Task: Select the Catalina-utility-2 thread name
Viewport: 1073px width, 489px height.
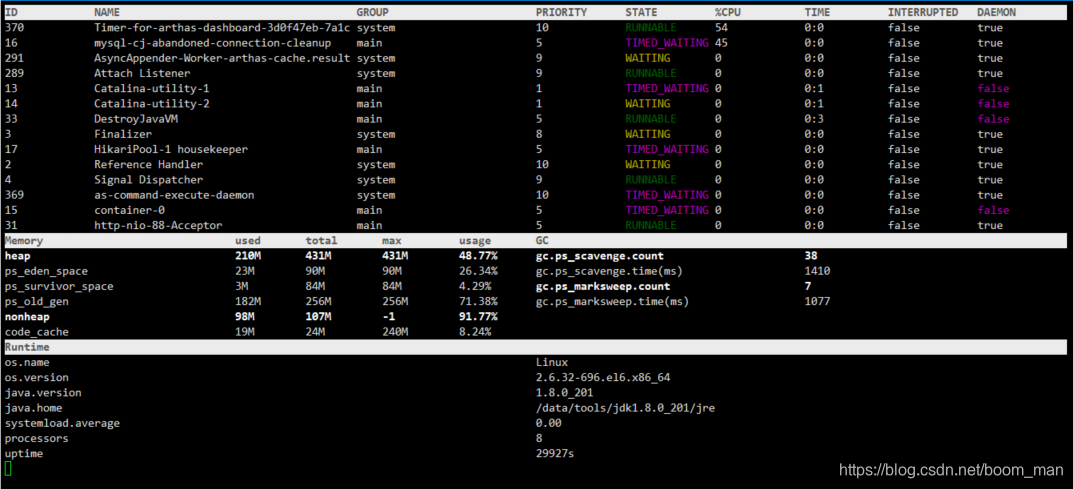Action: coord(152,104)
